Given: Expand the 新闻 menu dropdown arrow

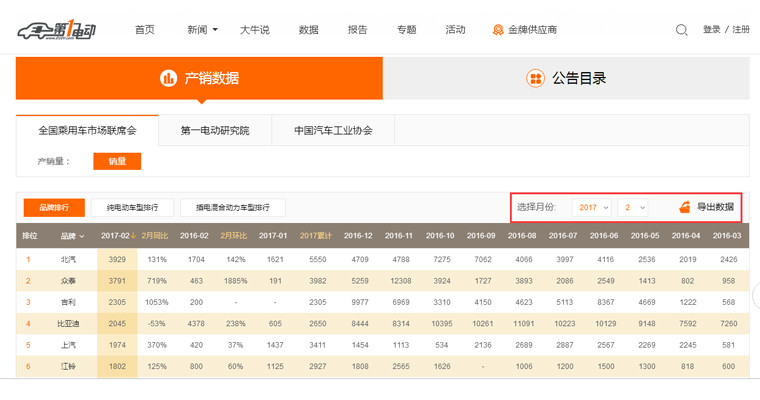Looking at the screenshot, I should (215, 30).
